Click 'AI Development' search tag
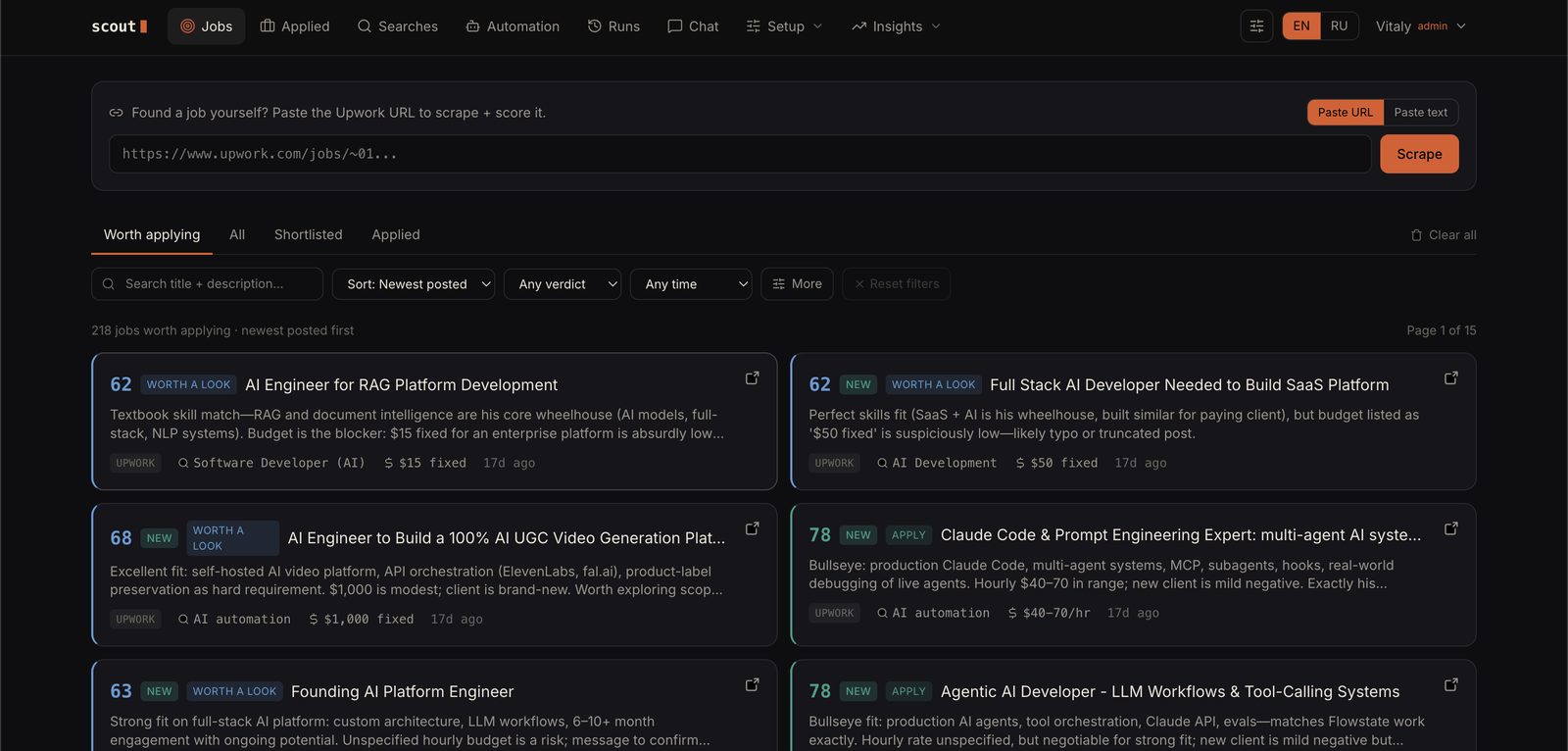The height and width of the screenshot is (751, 1568). coord(937,463)
